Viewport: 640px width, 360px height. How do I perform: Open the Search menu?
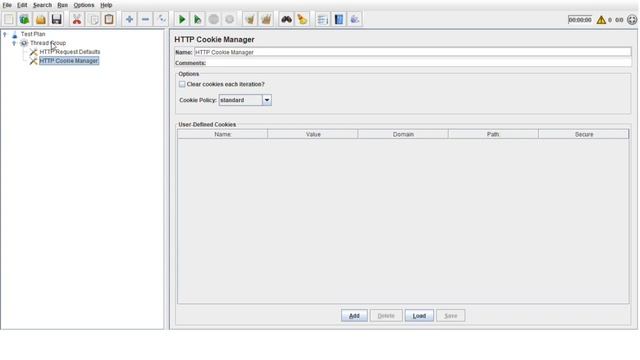tap(42, 5)
